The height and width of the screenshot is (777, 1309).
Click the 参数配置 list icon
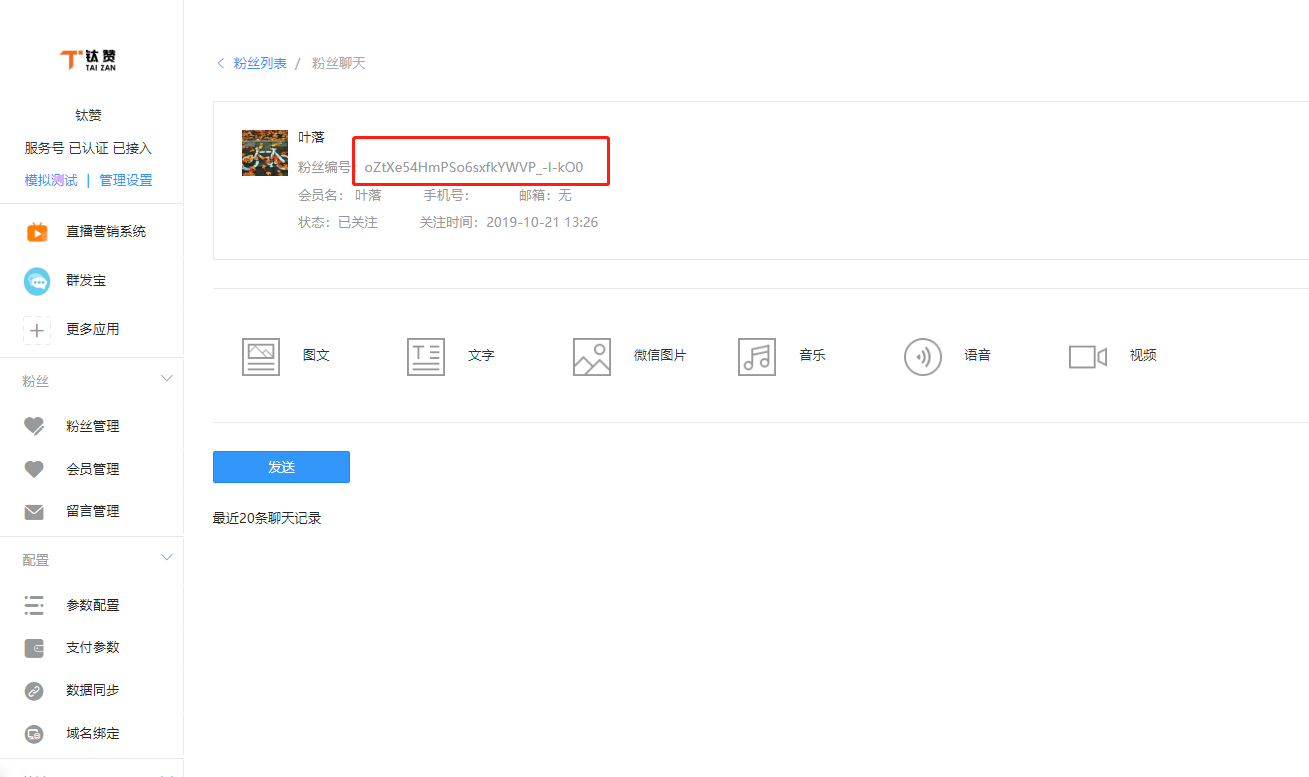[x=34, y=605]
